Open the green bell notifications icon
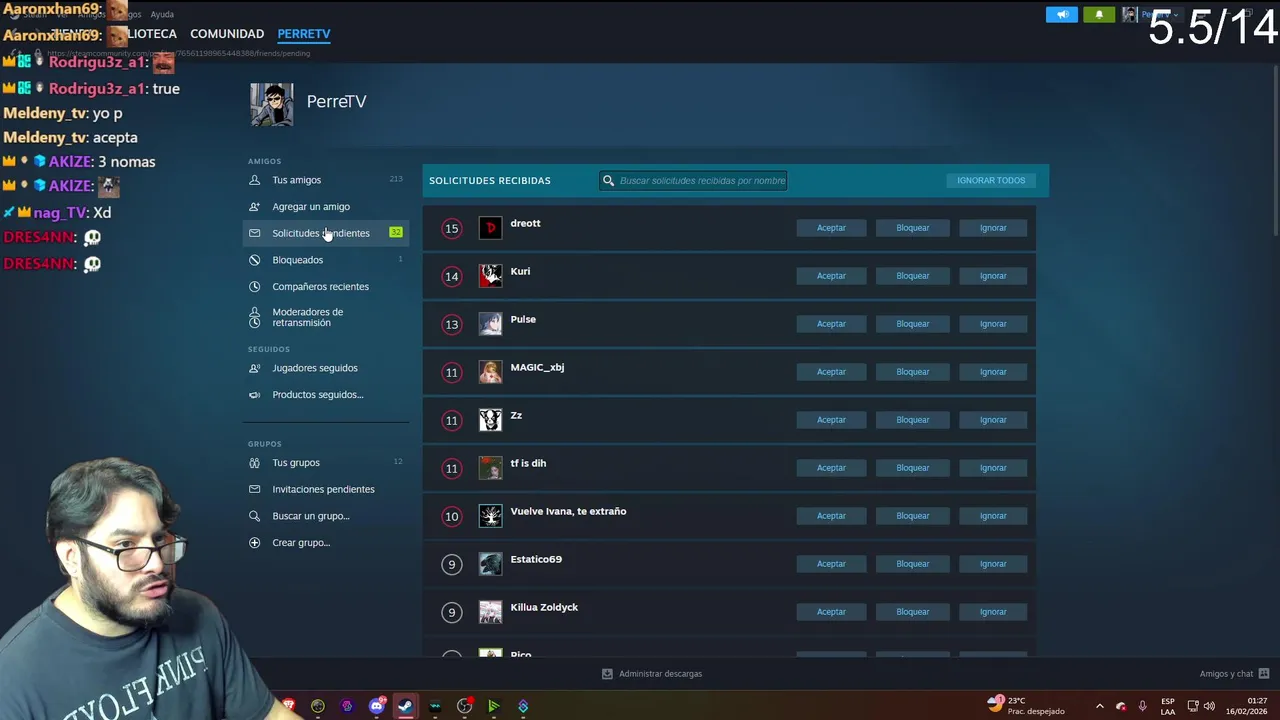1280x720 pixels. pos(1099,14)
